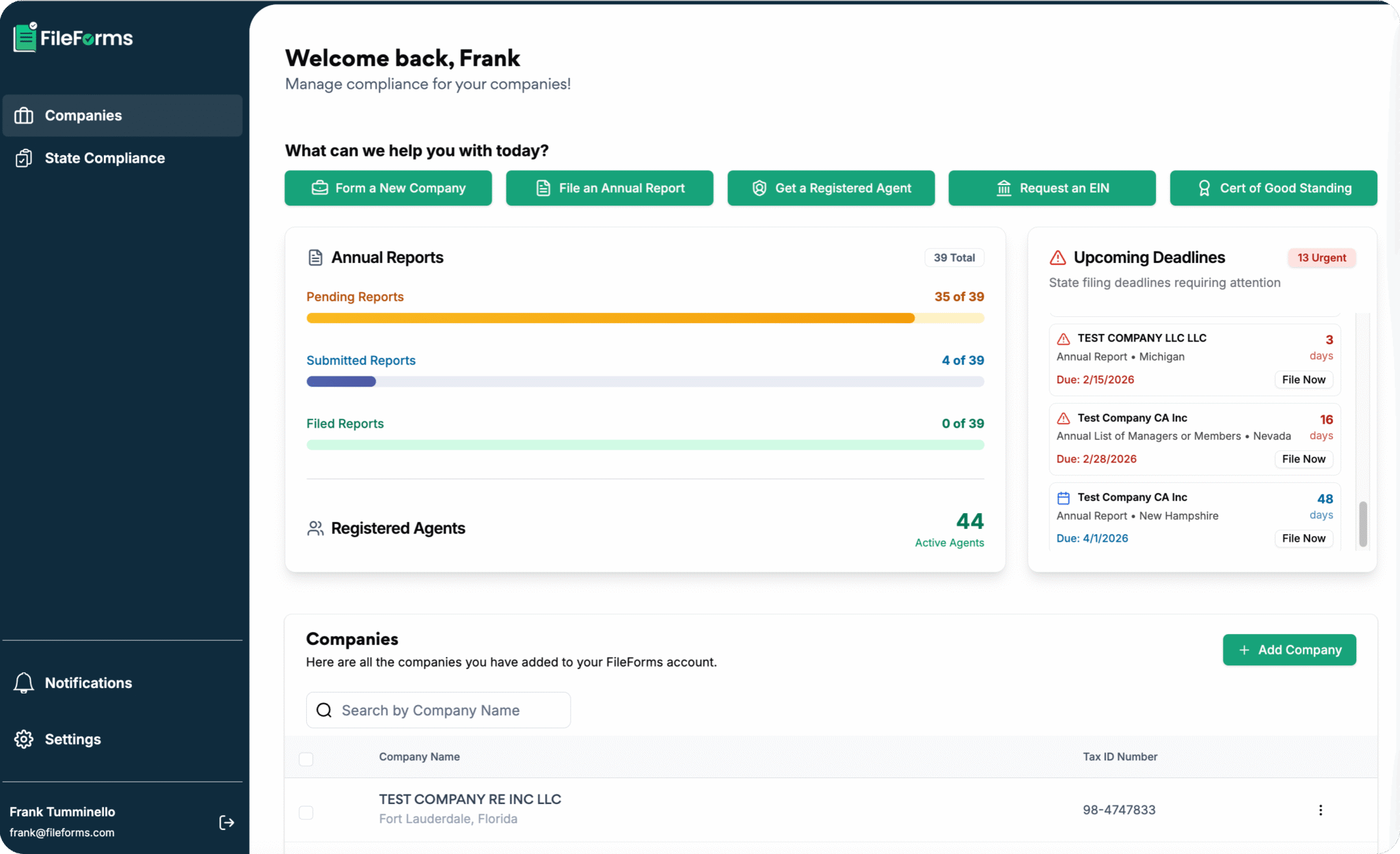Click the Search by Company Name field
Viewport: 1400px width, 854px height.
[x=437, y=710]
